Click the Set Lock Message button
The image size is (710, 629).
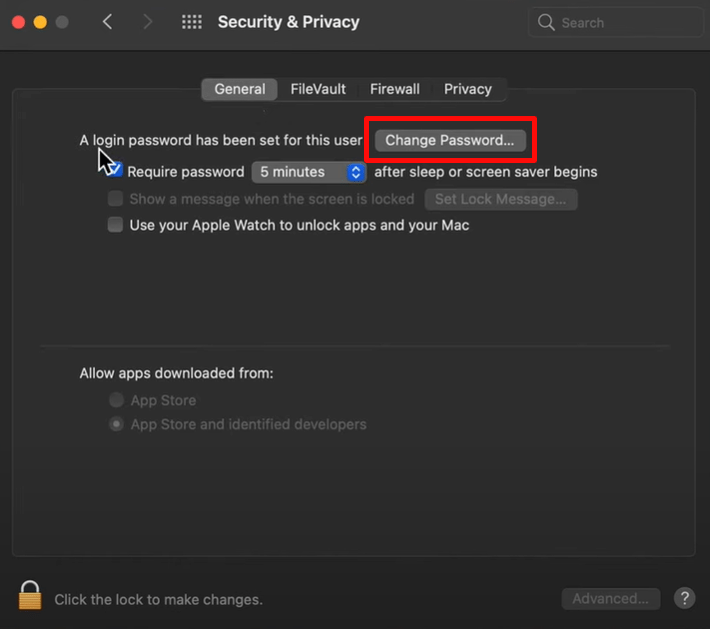500,199
